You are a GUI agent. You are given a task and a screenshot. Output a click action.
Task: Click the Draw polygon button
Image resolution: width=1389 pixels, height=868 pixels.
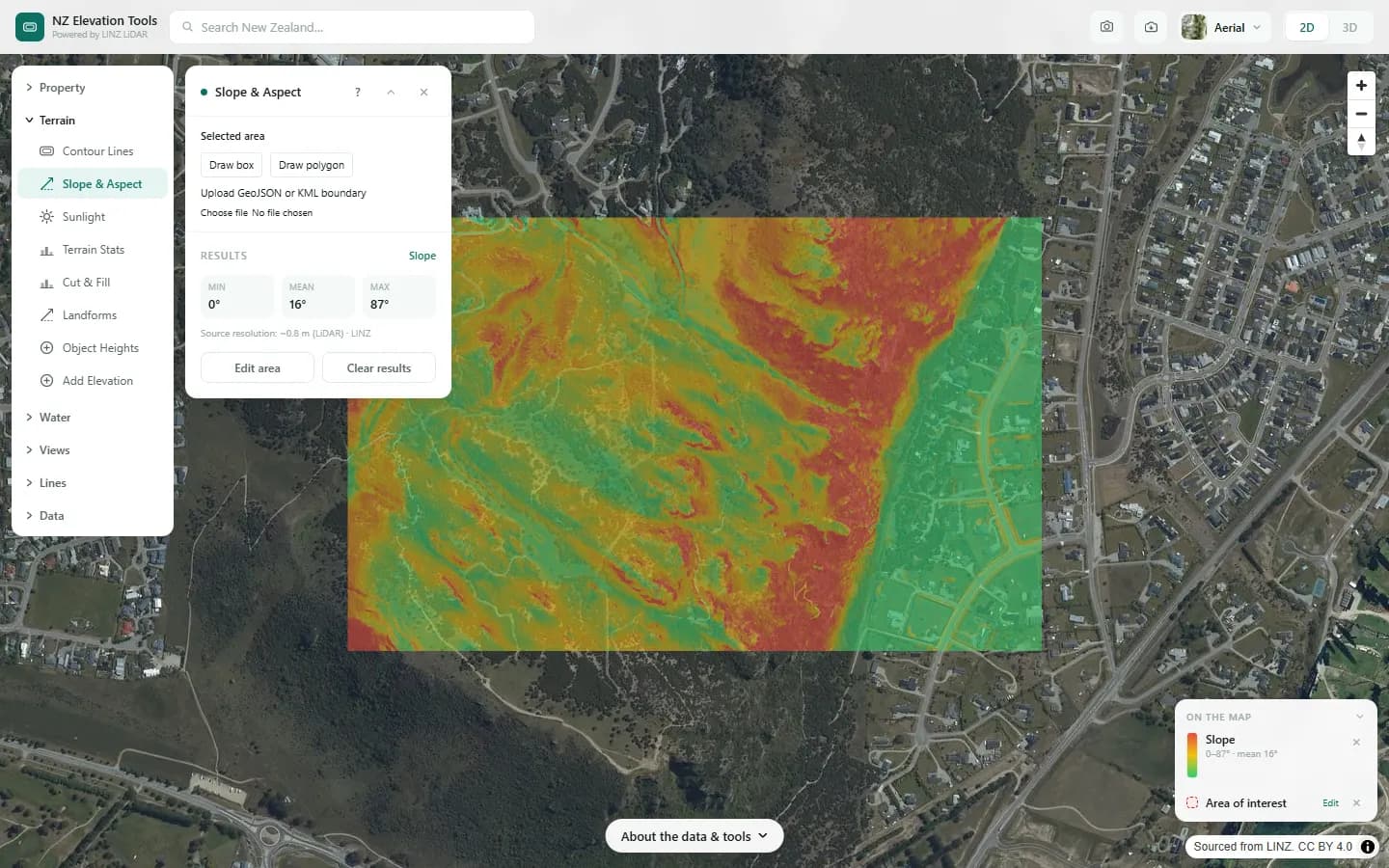click(x=312, y=165)
